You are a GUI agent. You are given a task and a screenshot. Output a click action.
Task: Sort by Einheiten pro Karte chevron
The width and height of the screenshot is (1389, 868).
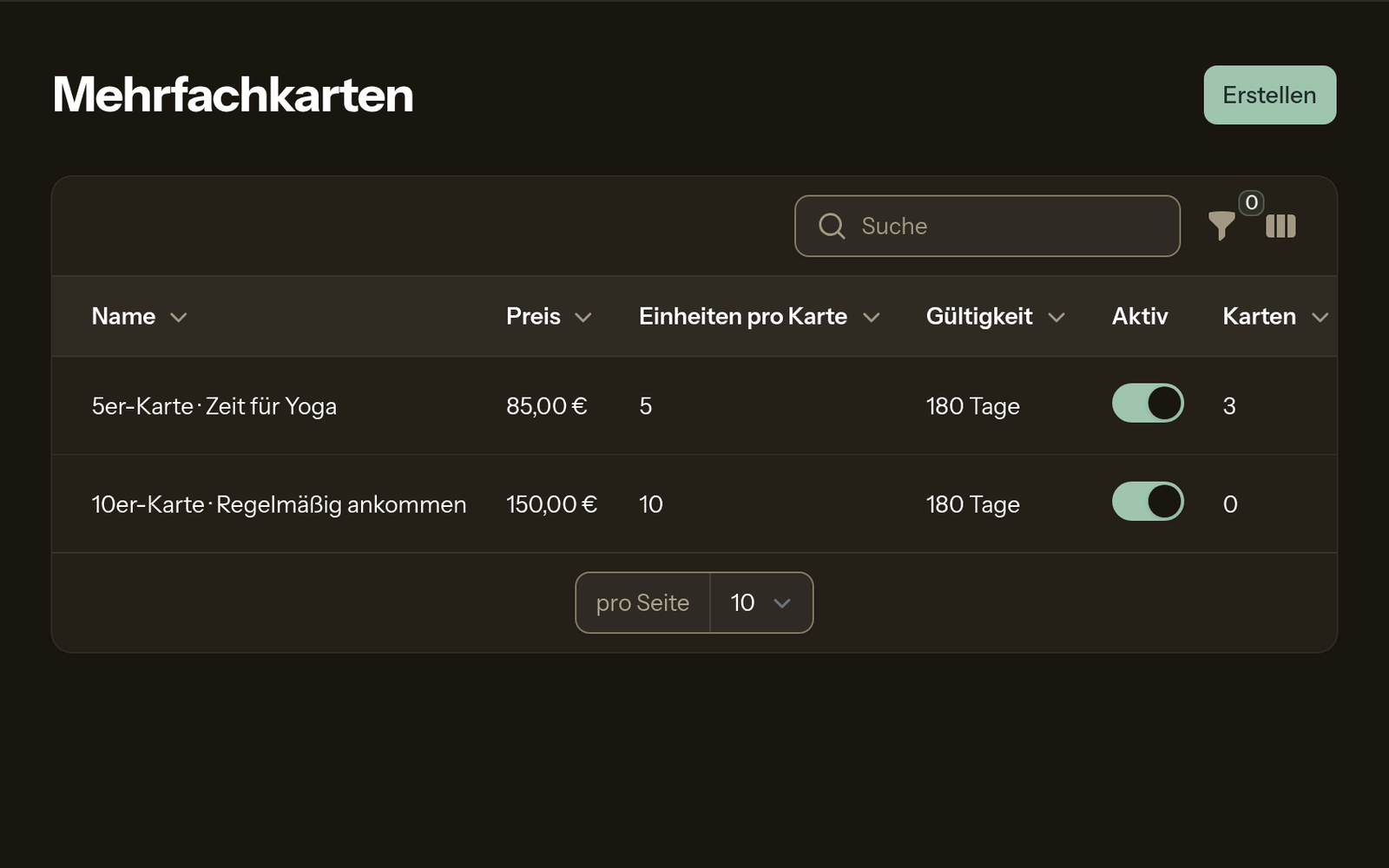(872, 318)
